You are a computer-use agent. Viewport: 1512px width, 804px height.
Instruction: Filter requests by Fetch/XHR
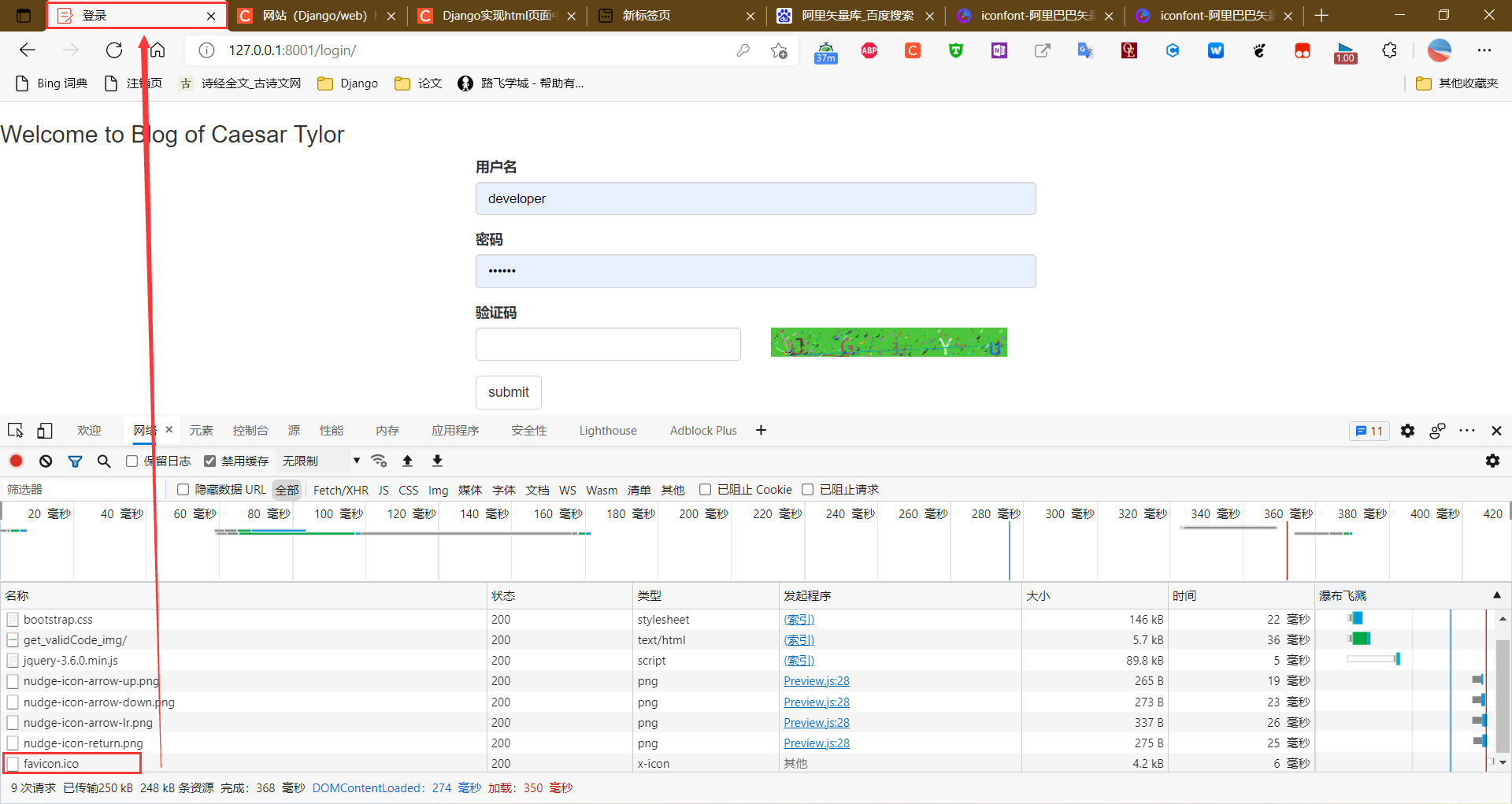click(341, 490)
